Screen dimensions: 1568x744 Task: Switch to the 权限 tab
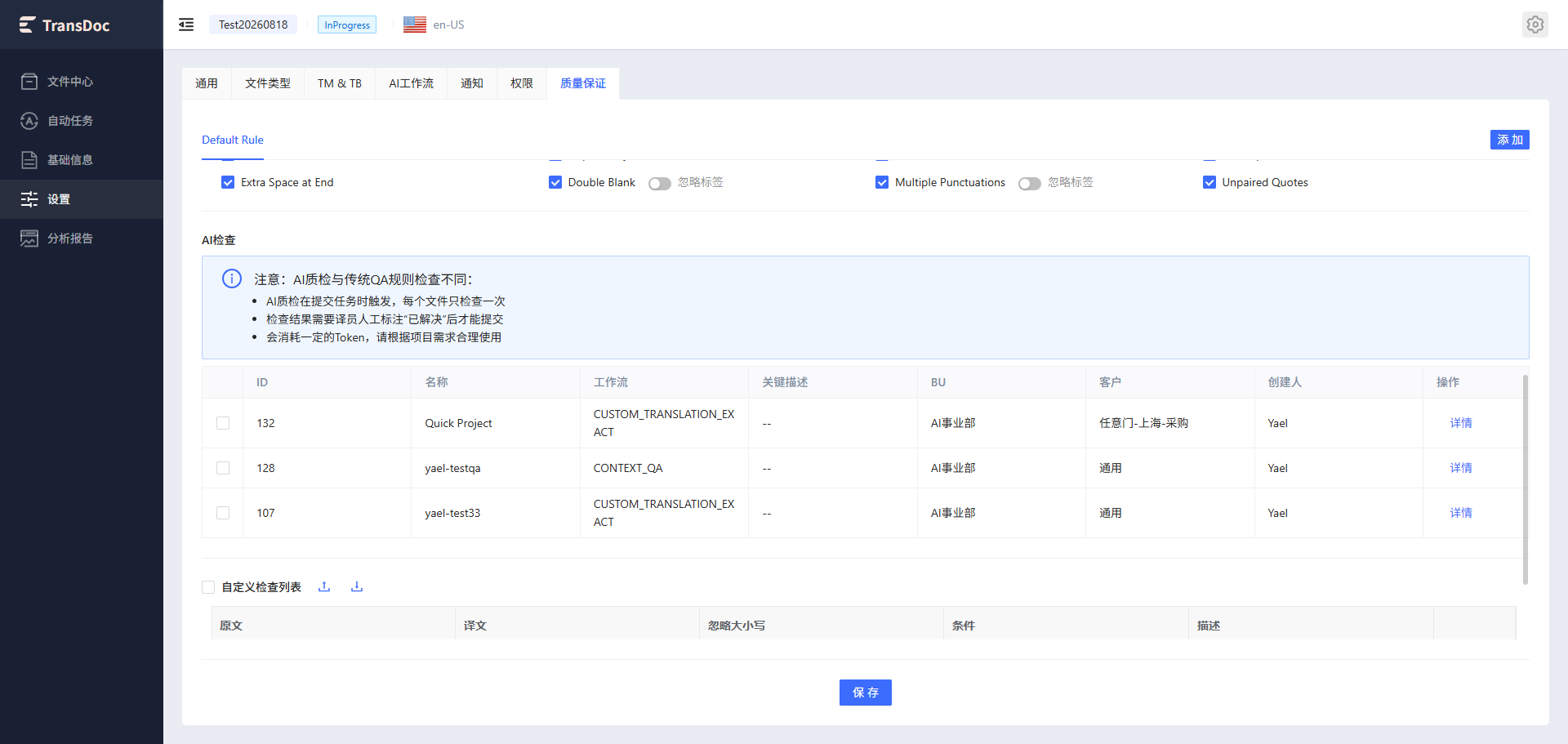(522, 83)
